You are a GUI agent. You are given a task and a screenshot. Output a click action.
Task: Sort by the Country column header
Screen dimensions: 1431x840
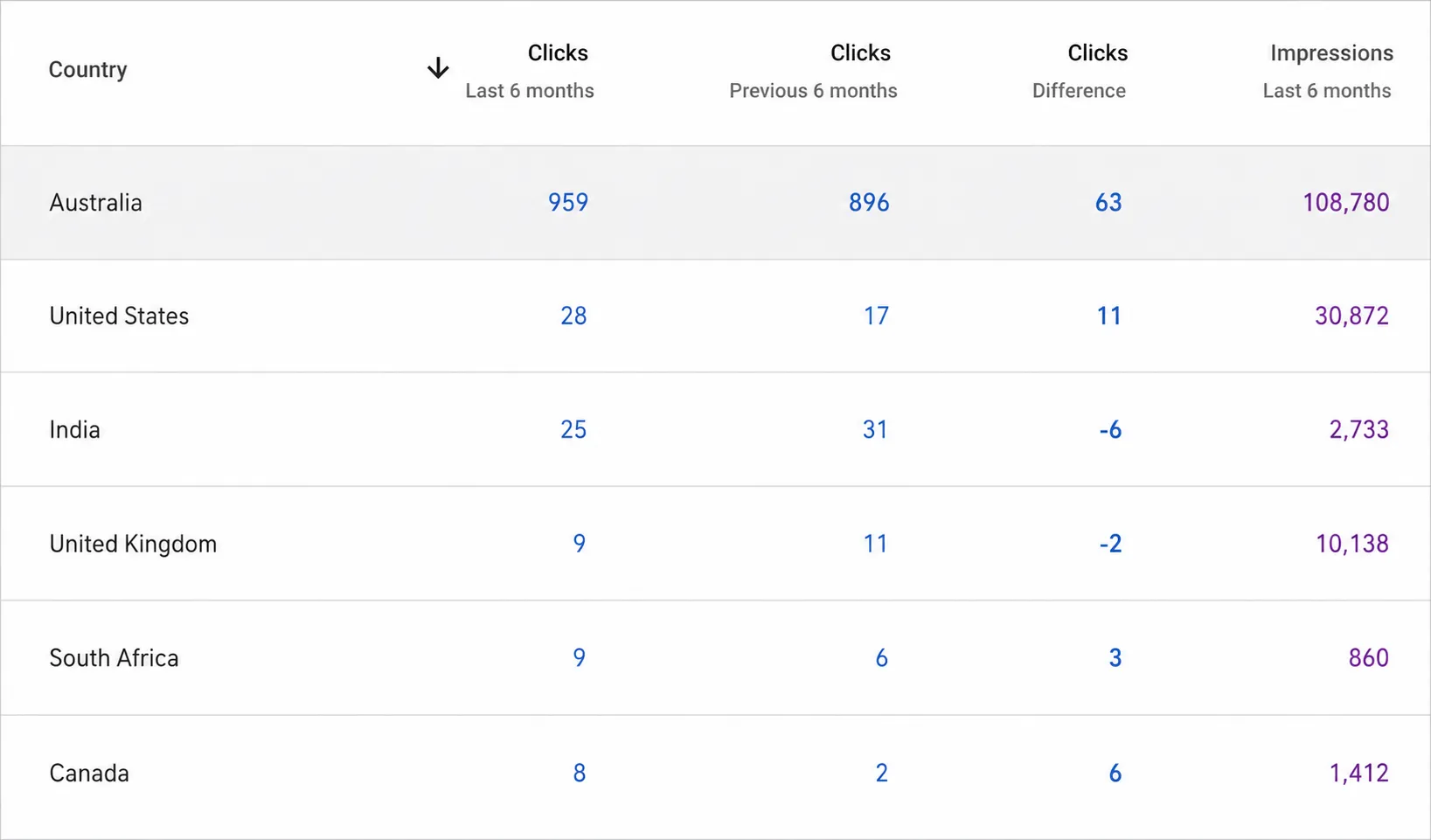click(x=87, y=69)
